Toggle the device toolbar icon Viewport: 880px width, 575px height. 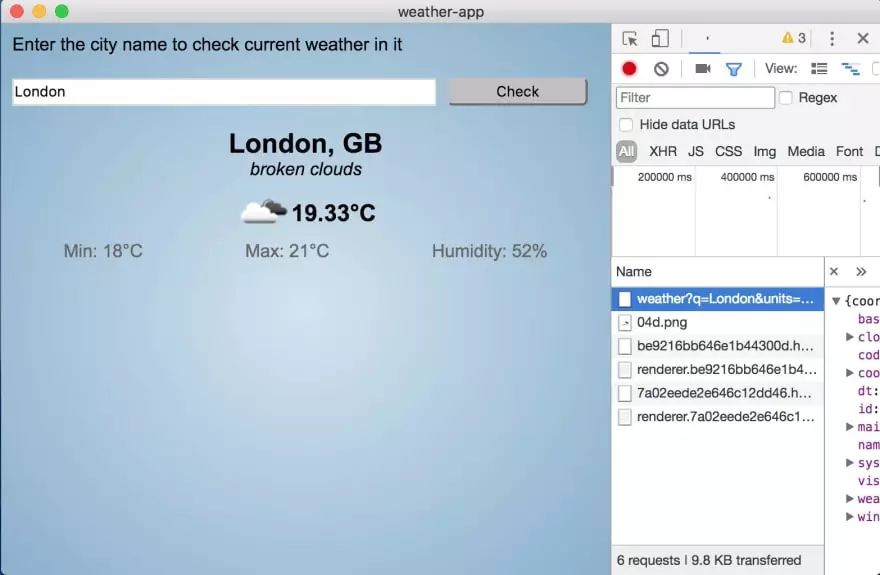point(660,38)
